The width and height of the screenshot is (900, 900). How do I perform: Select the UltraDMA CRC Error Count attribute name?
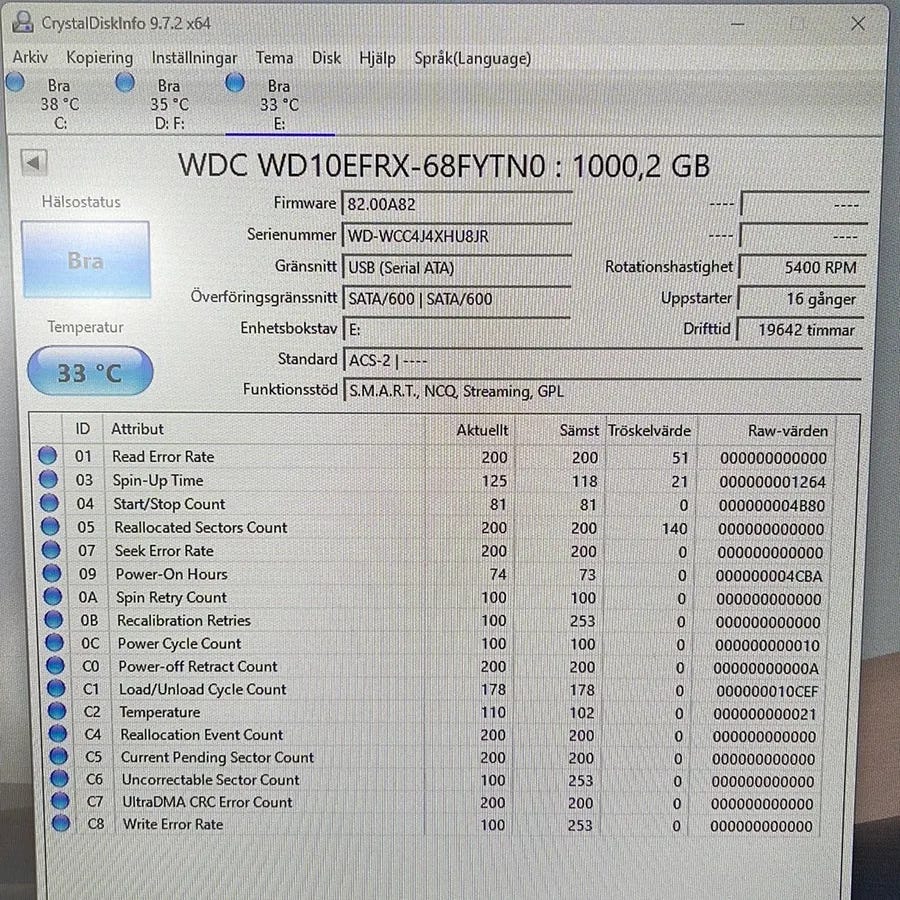207,802
